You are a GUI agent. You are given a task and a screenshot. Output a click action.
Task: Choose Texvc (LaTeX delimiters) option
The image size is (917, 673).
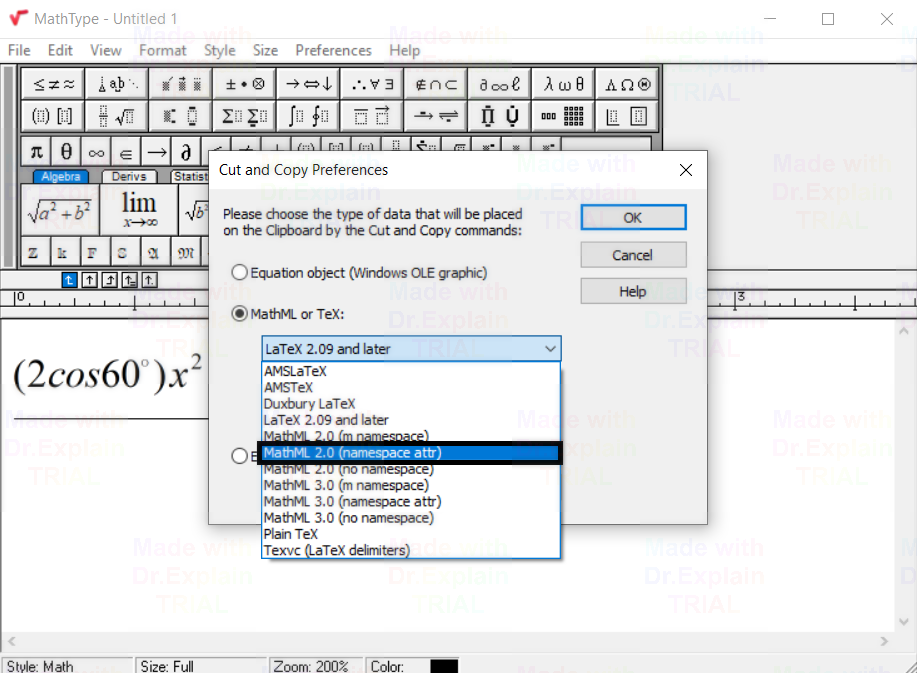point(411,551)
